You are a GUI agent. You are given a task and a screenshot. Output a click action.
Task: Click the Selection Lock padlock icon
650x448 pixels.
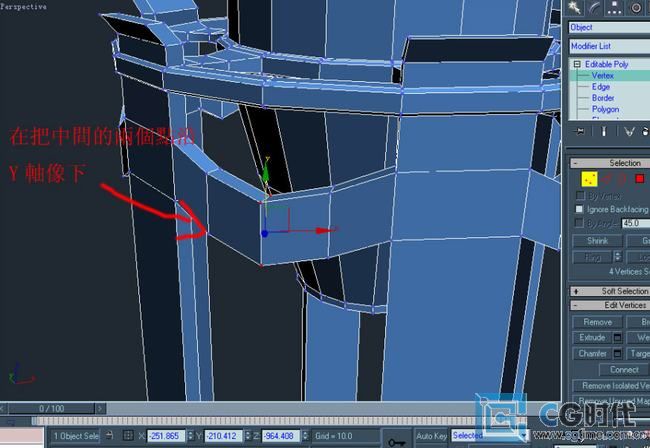point(109,435)
